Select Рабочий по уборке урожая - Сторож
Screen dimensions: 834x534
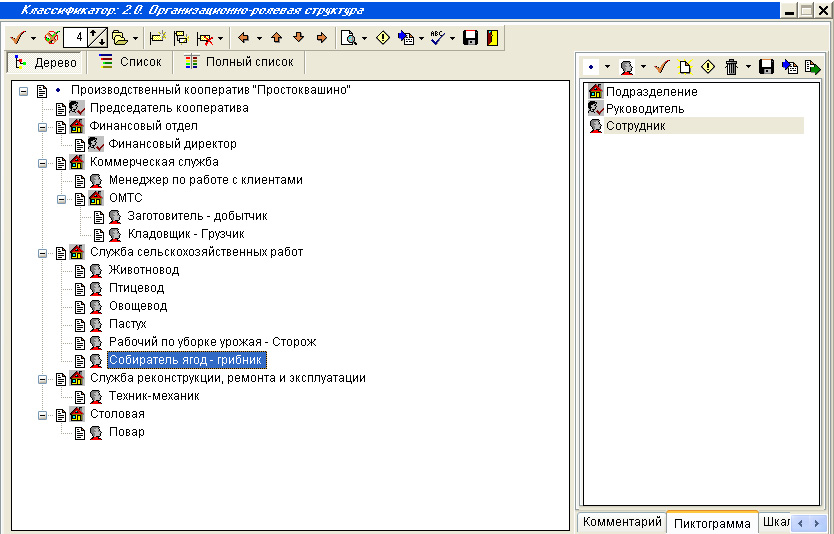coord(212,342)
